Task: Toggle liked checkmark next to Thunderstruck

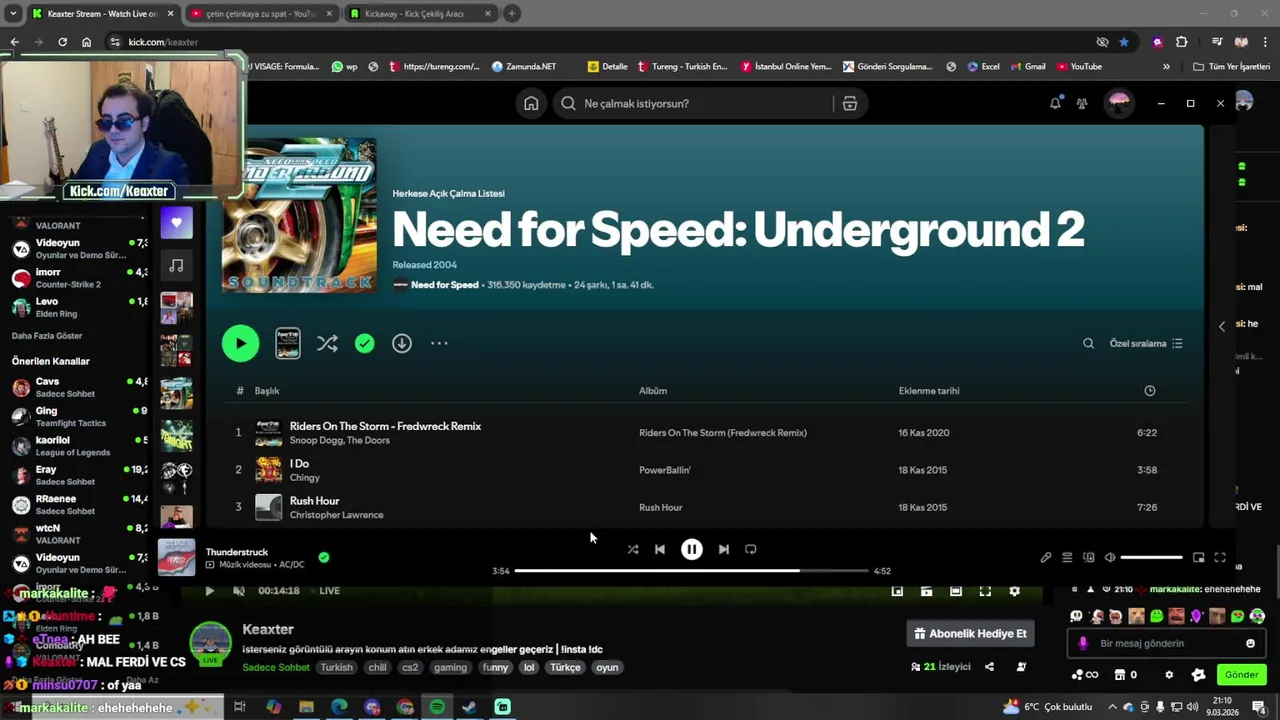Action: tap(324, 557)
